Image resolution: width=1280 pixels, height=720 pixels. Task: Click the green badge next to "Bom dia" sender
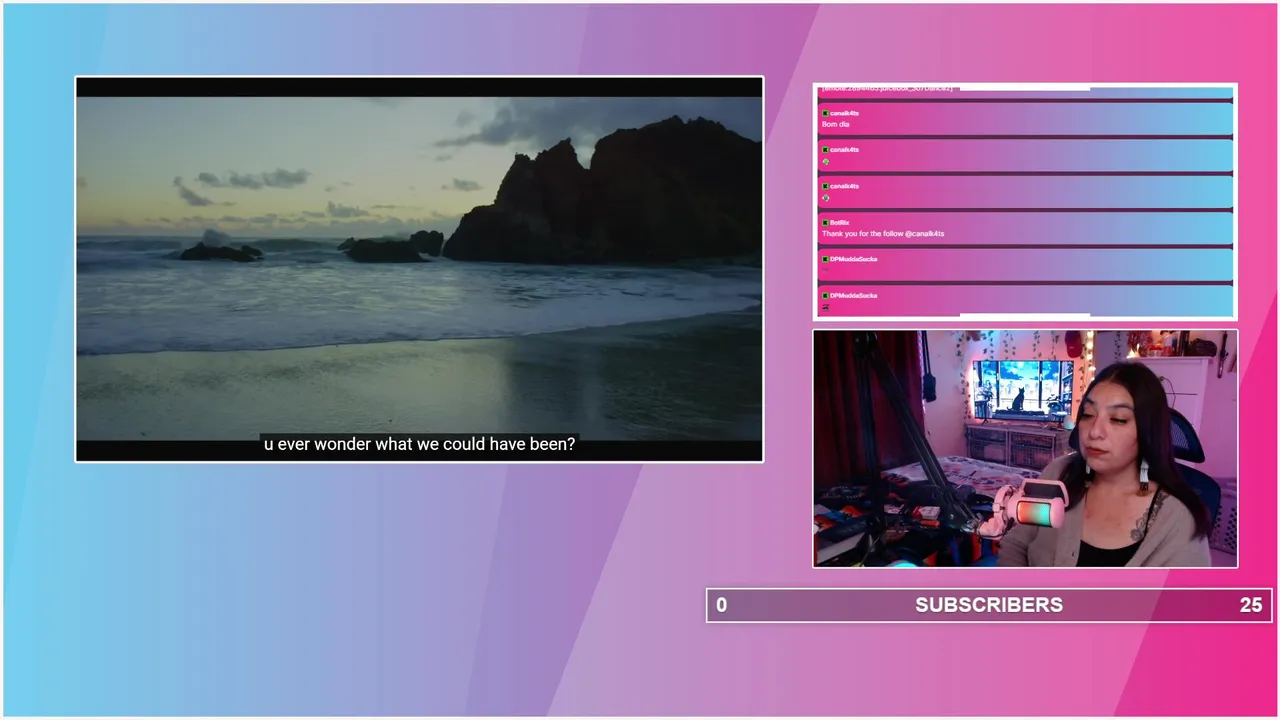pyautogui.click(x=825, y=113)
